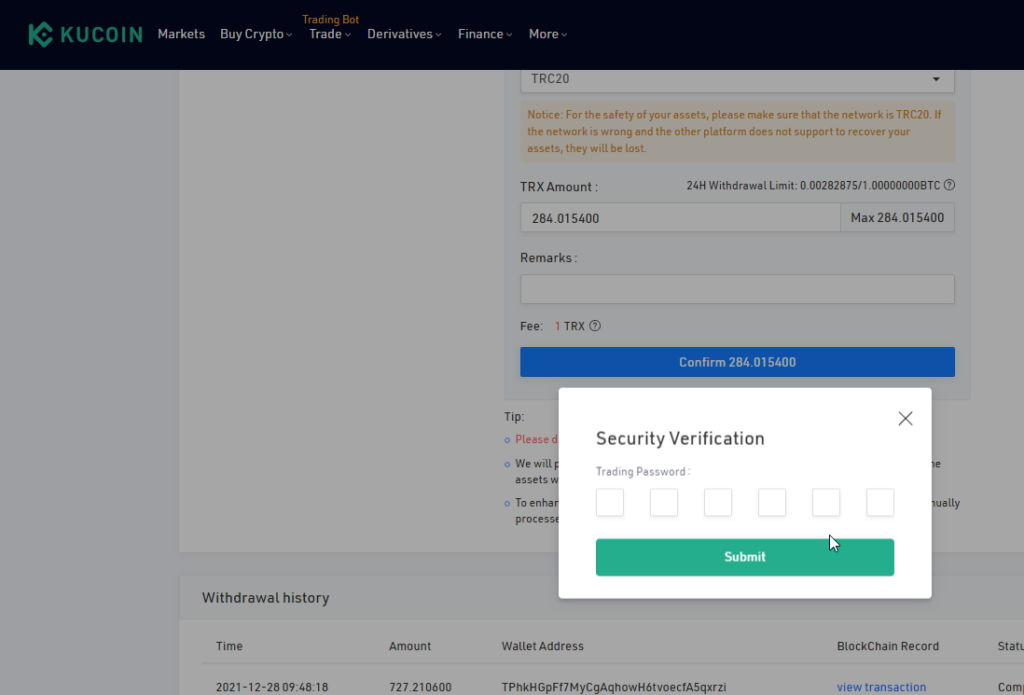This screenshot has height=695, width=1024.
Task: Open the view transaction link
Action: pyautogui.click(x=881, y=687)
